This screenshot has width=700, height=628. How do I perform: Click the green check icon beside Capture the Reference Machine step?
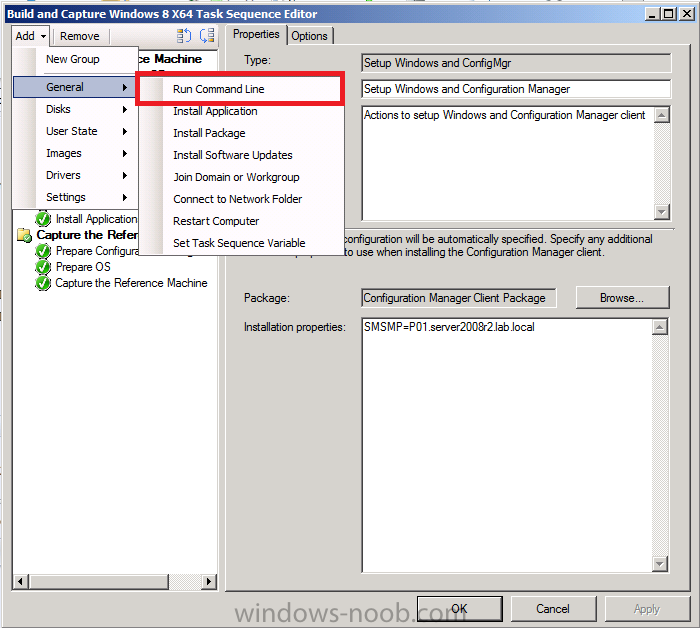(43, 283)
